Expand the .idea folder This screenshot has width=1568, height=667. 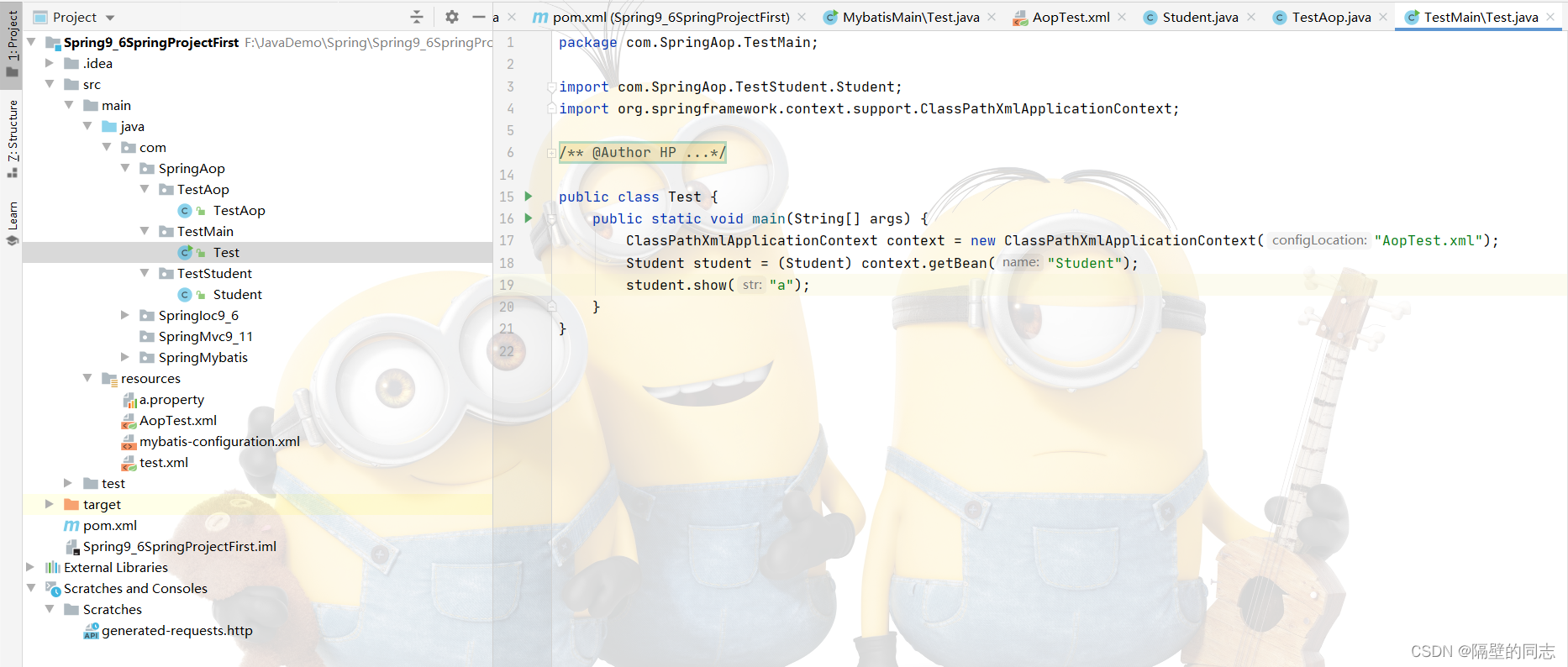(x=50, y=63)
